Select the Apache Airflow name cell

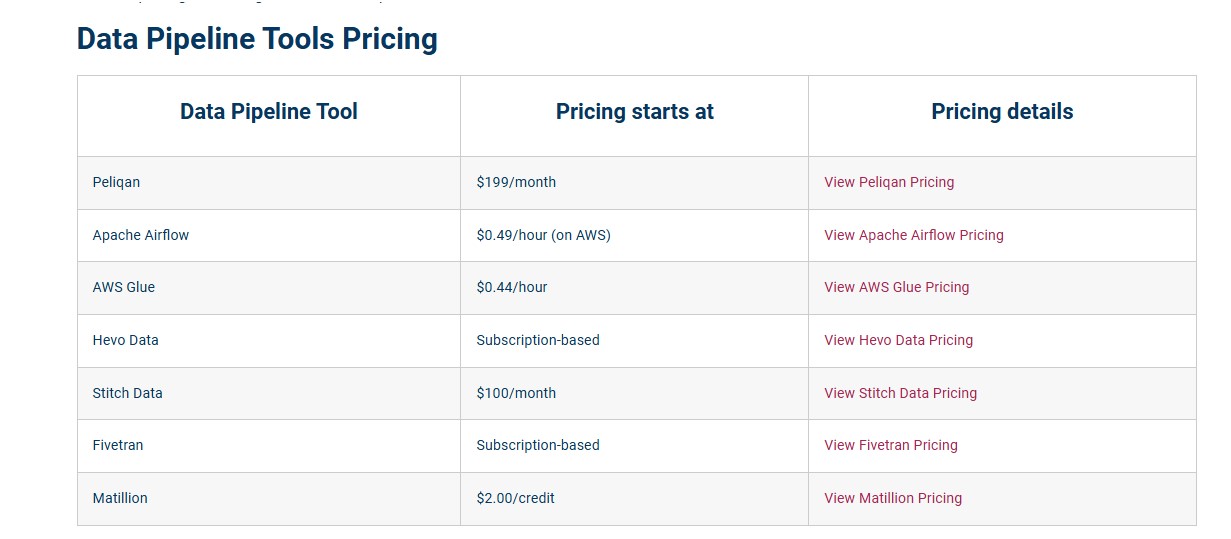tap(269, 235)
